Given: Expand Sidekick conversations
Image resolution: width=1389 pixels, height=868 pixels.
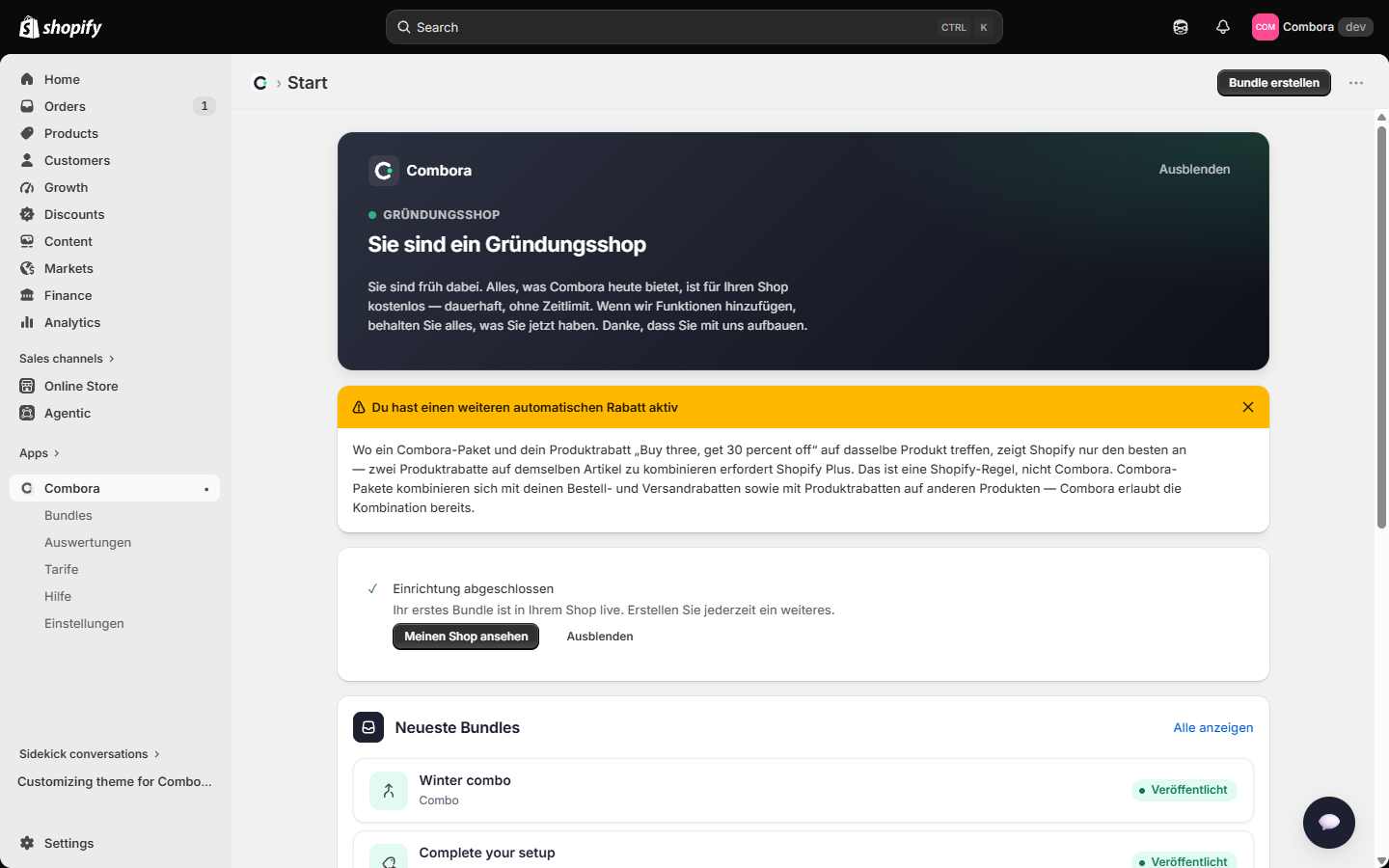Looking at the screenshot, I should click(90, 754).
